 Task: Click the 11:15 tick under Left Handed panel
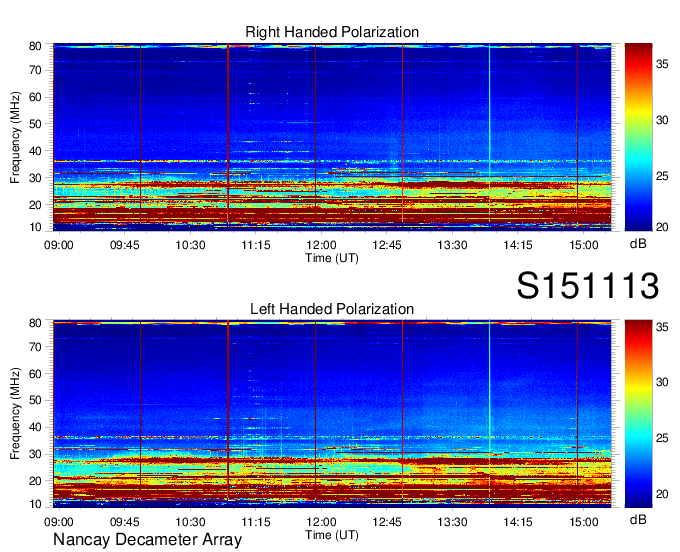pos(255,522)
